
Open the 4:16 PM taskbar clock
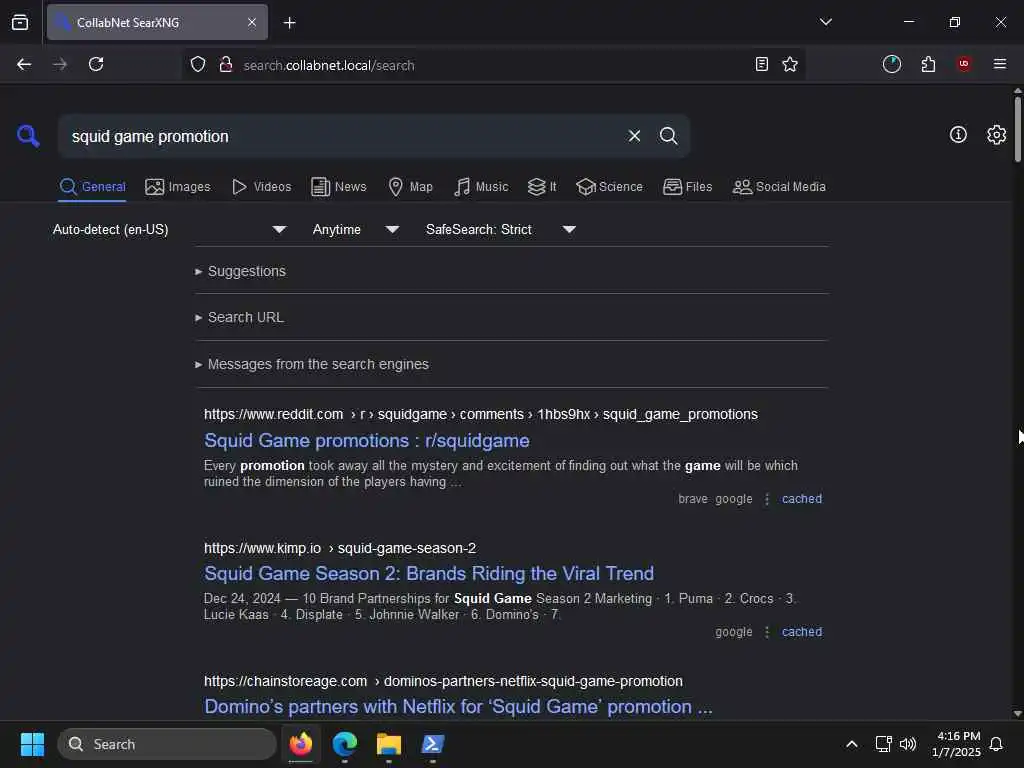pos(957,744)
